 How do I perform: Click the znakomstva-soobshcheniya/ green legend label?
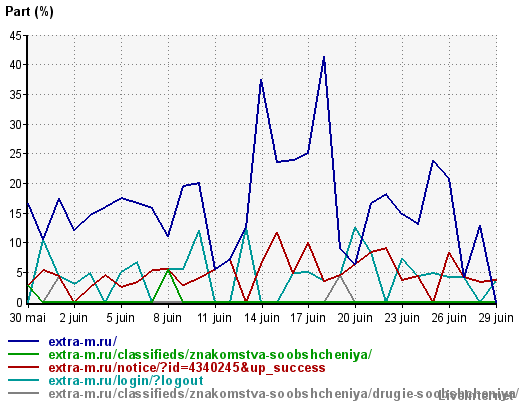[x=210, y=354]
